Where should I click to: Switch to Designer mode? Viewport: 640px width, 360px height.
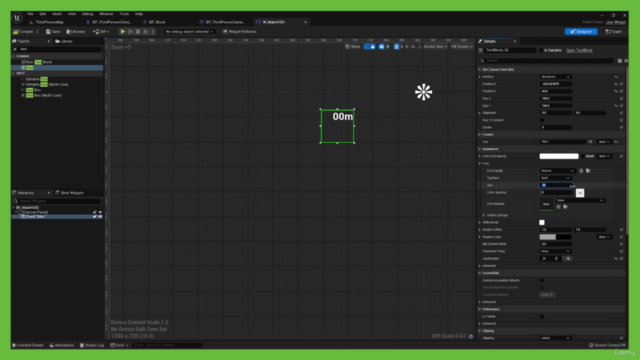coord(581,31)
